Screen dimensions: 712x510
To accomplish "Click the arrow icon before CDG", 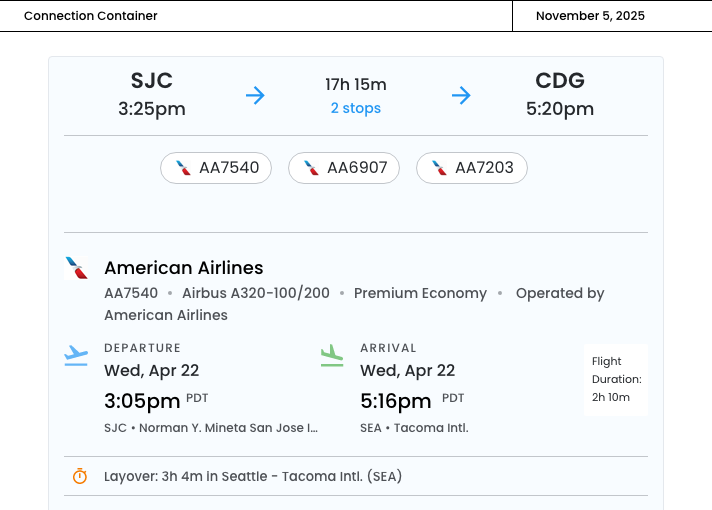I will click(x=461, y=95).
